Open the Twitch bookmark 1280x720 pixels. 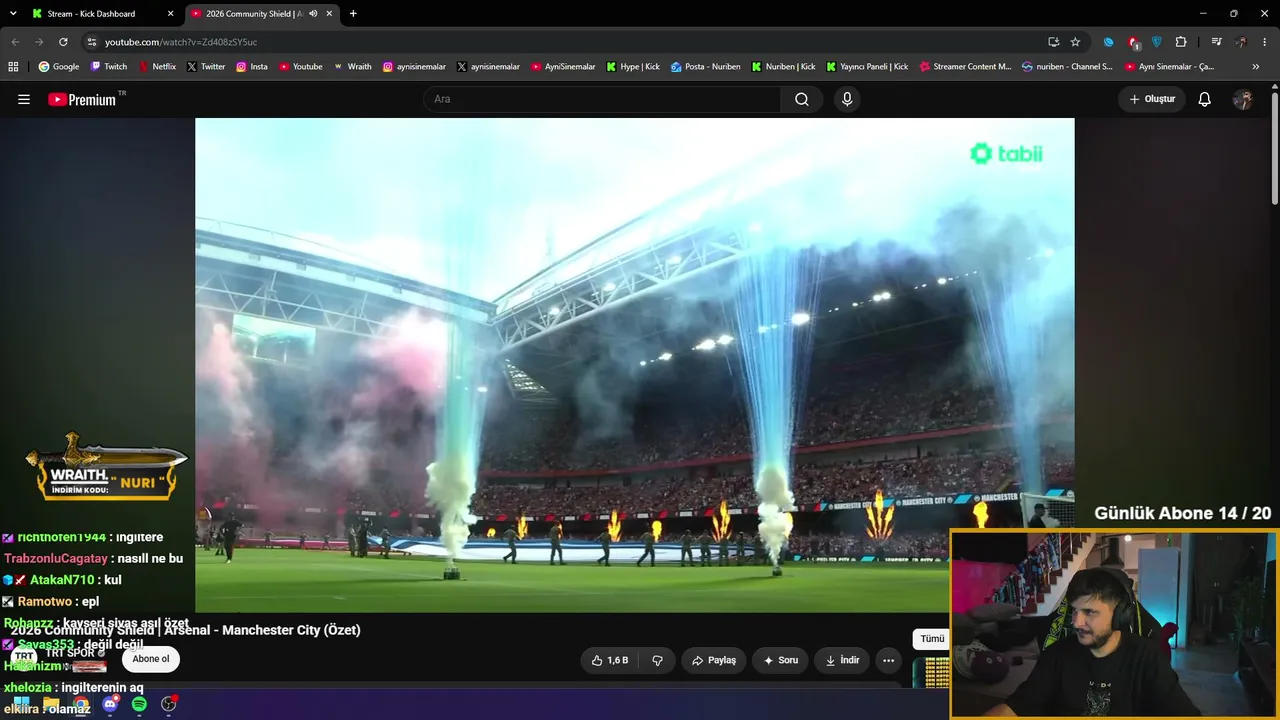tap(109, 67)
